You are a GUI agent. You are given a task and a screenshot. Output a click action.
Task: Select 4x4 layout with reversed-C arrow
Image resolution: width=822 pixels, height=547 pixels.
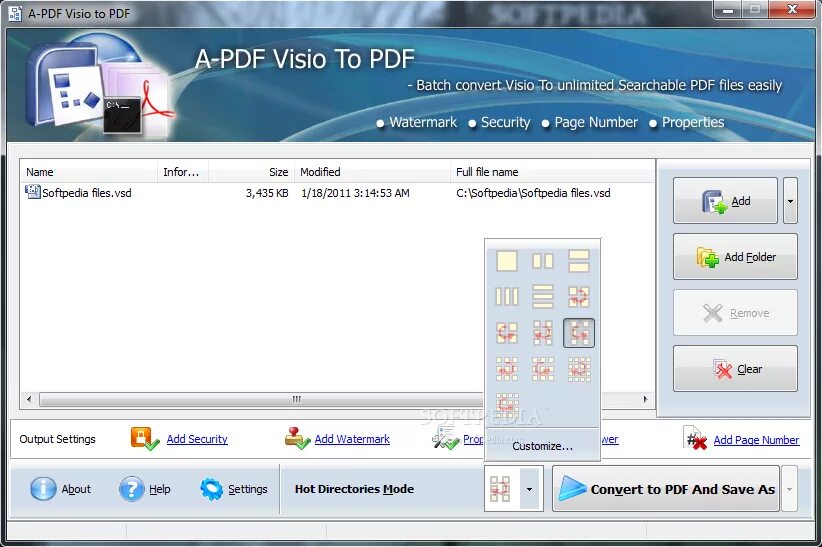click(579, 369)
